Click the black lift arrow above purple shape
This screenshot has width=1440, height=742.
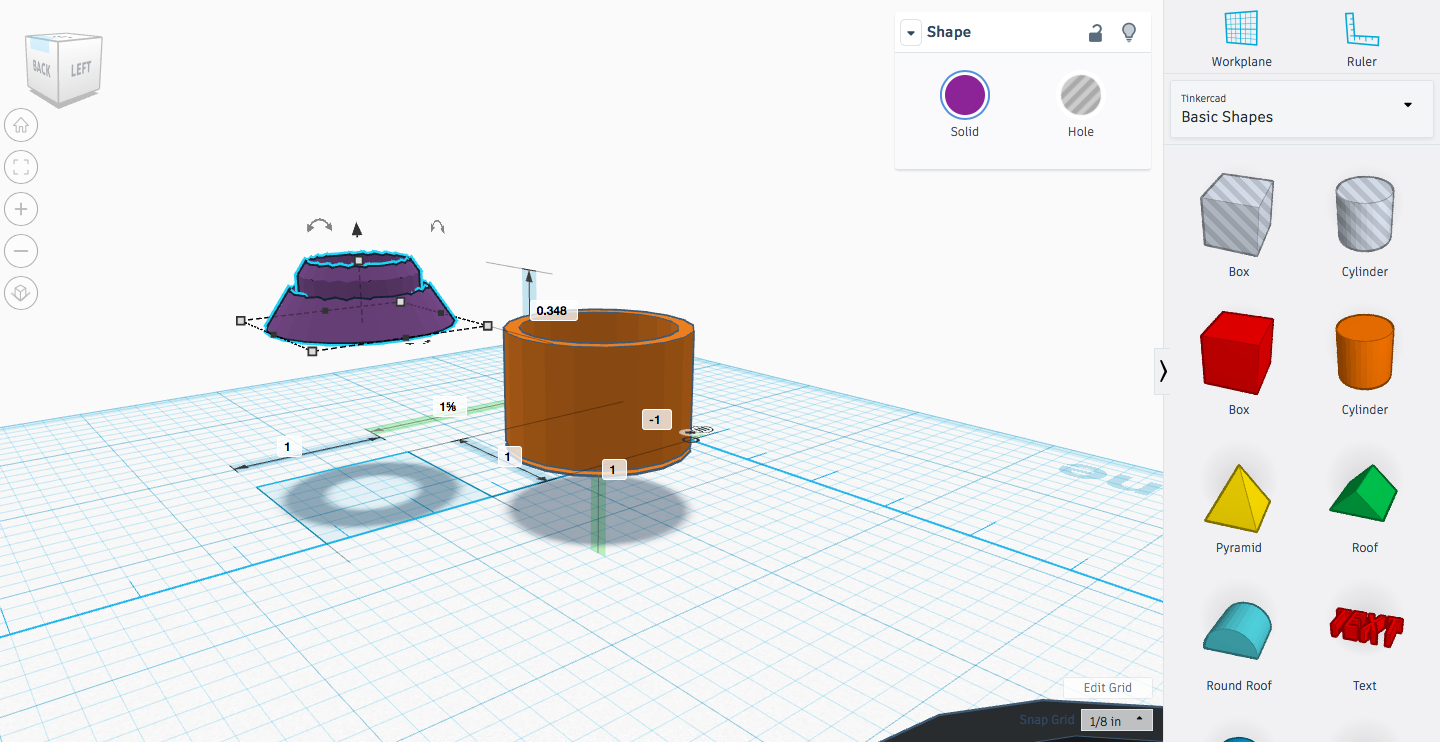[x=357, y=229]
